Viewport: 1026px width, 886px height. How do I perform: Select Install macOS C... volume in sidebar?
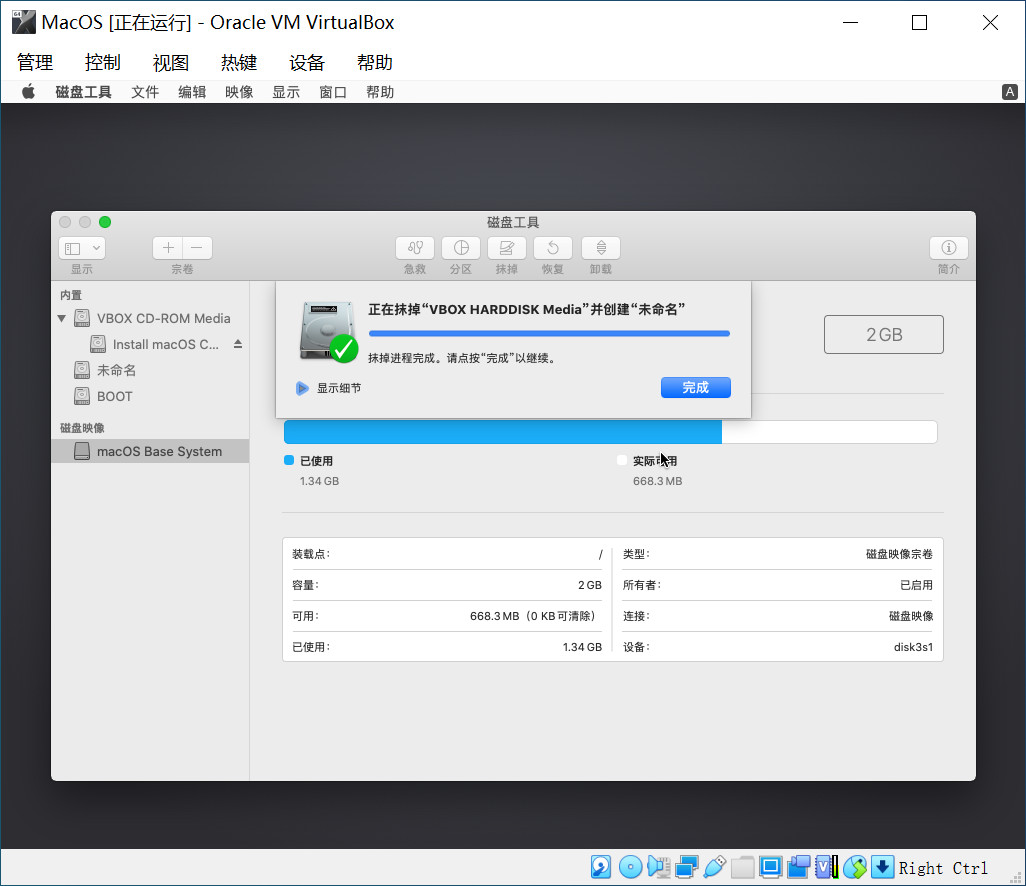click(x=151, y=344)
